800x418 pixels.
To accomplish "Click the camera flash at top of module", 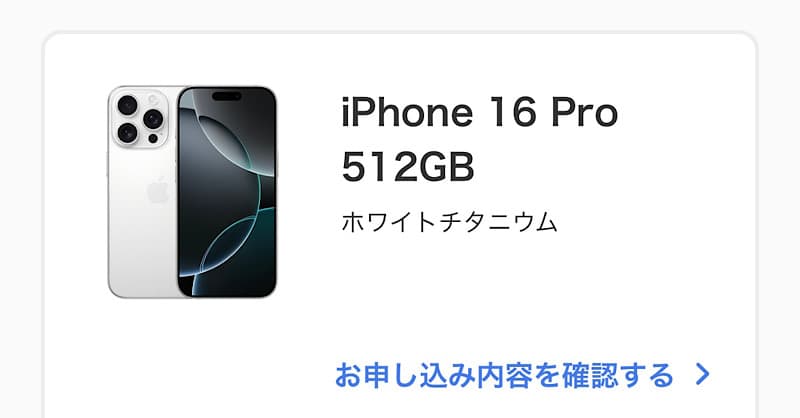I will coord(153,99).
